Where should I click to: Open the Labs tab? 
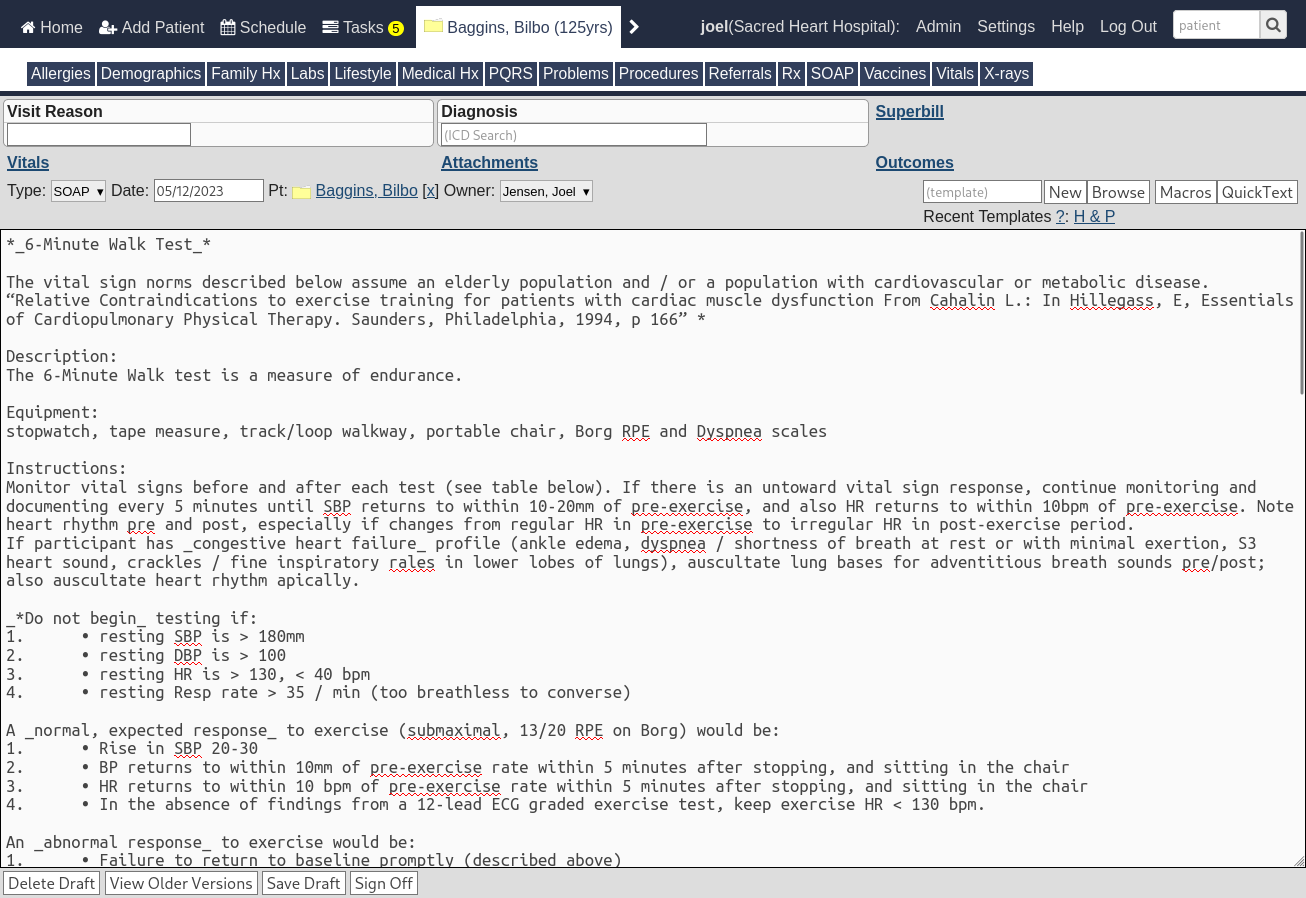point(308,74)
